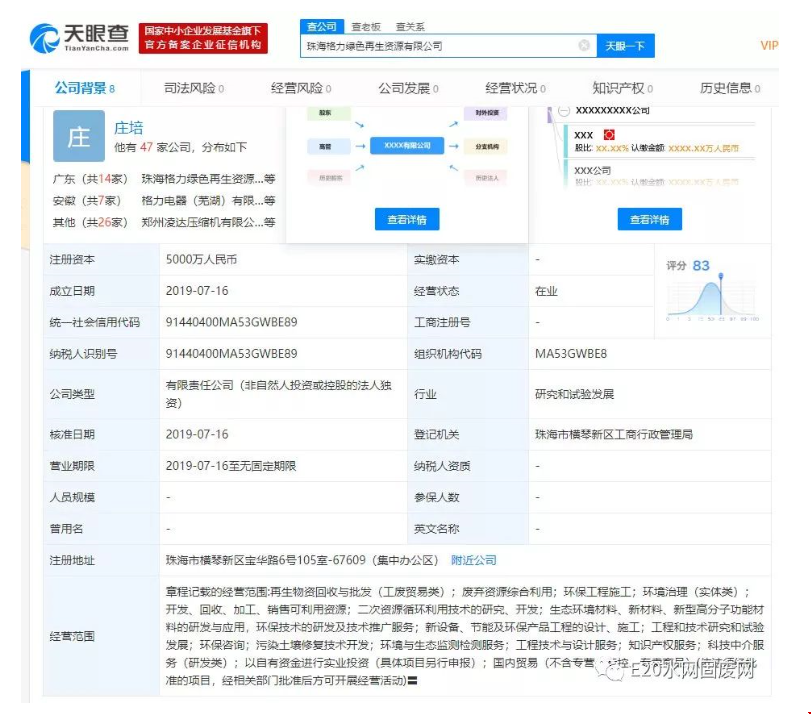This screenshot has height=714, width=811.
Task: Clear the search box with the X icon
Action: click(584, 46)
